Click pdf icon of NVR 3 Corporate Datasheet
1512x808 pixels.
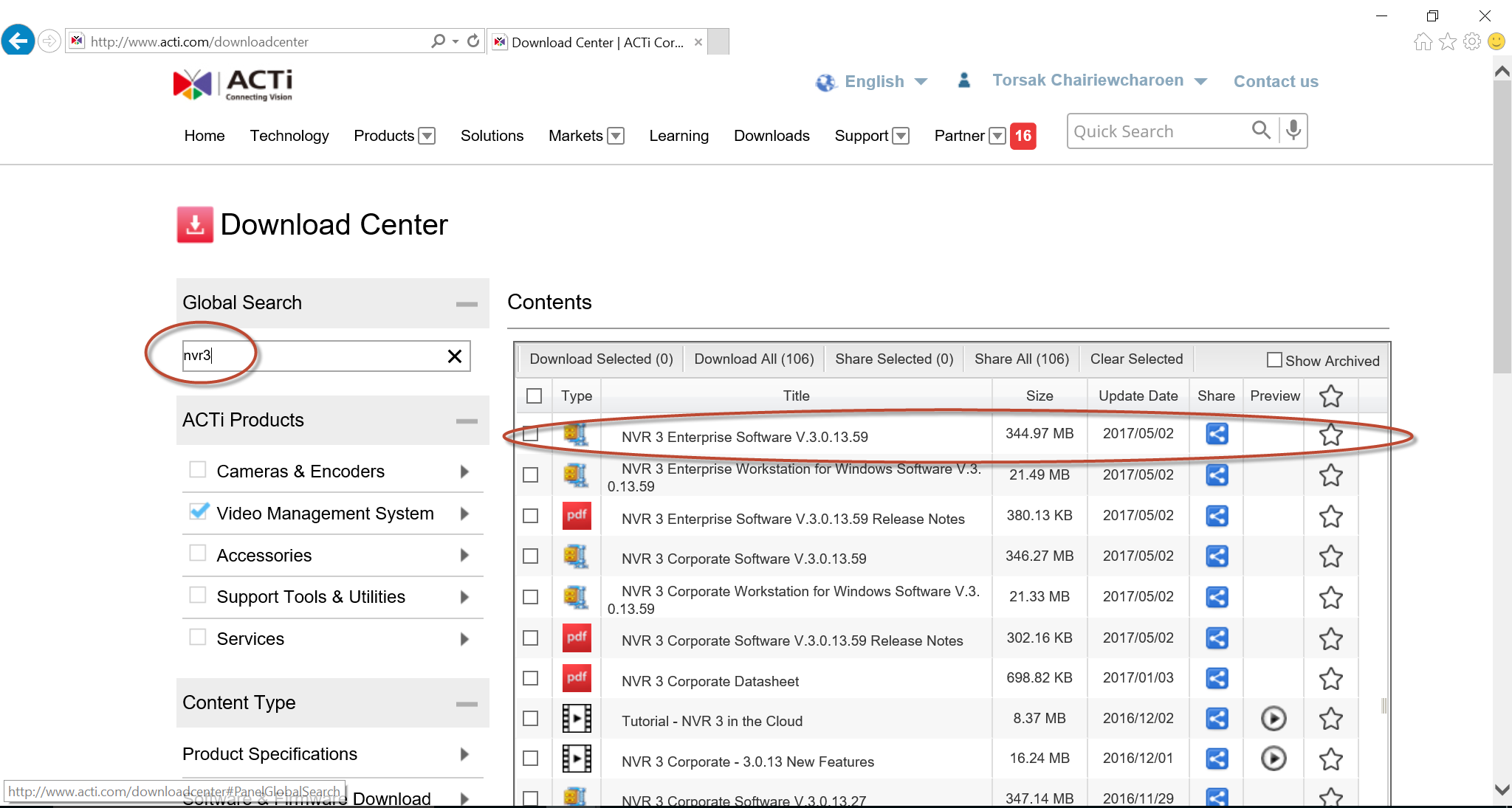click(577, 677)
